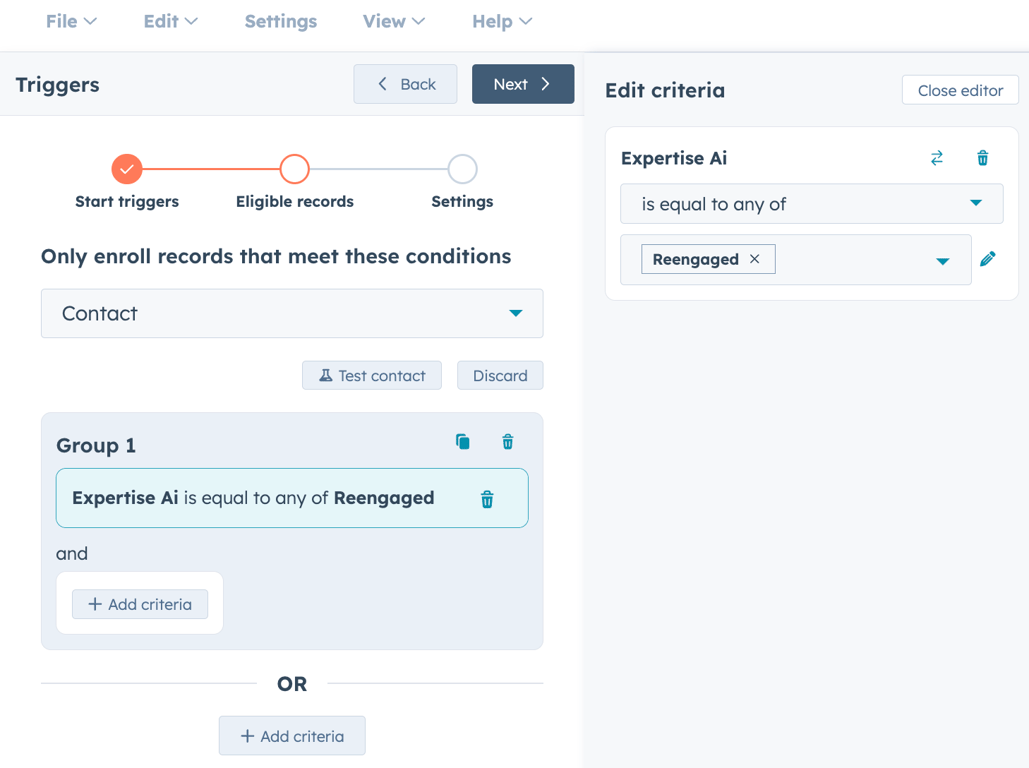
Task: Select the Start triggers step circle
Action: [127, 169]
